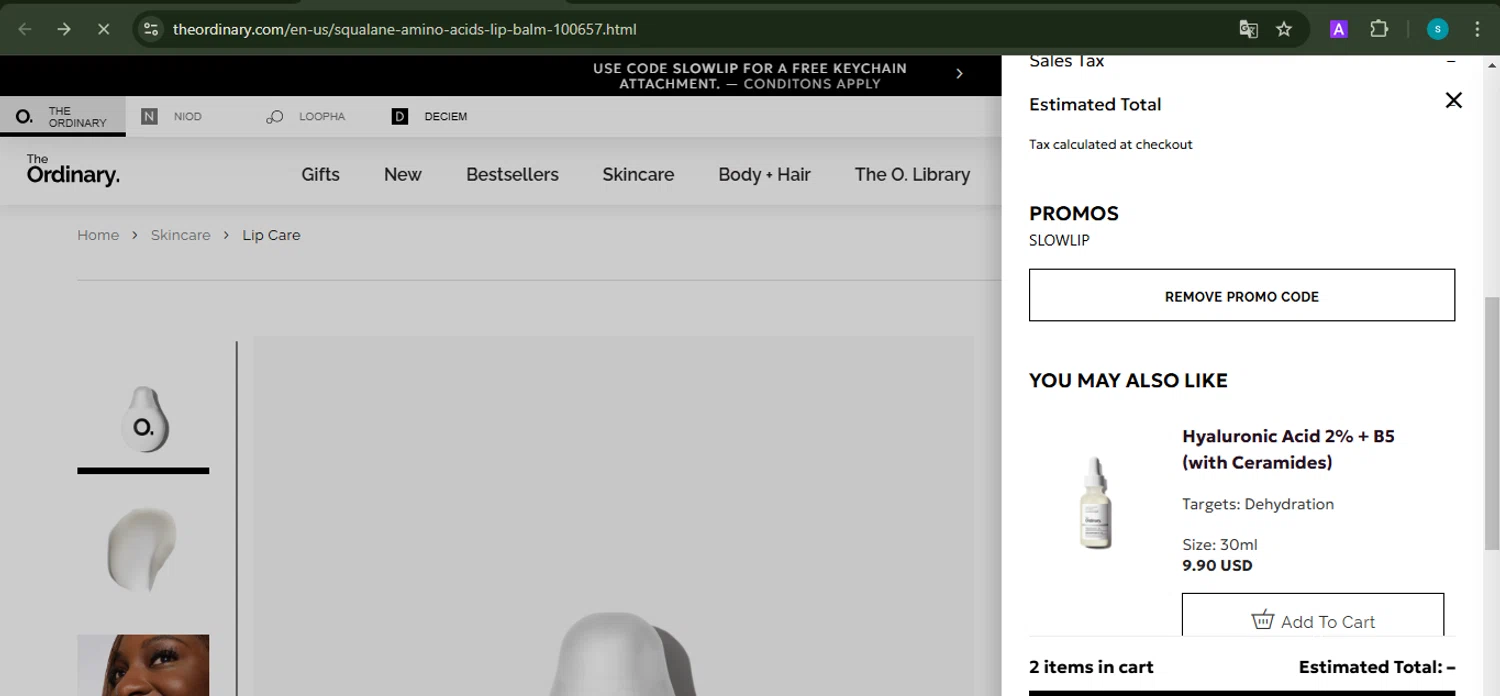Open the Chrome three-dot menu

tap(1477, 29)
